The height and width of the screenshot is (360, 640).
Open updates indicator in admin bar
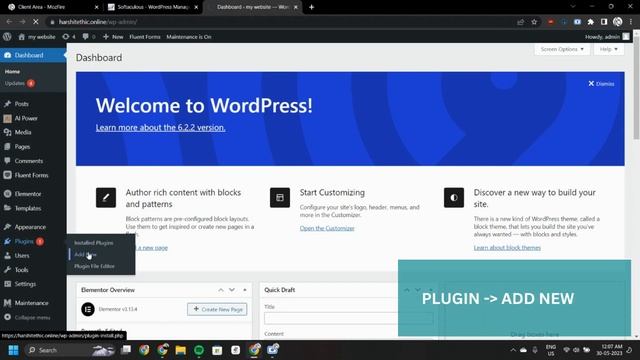(69, 37)
